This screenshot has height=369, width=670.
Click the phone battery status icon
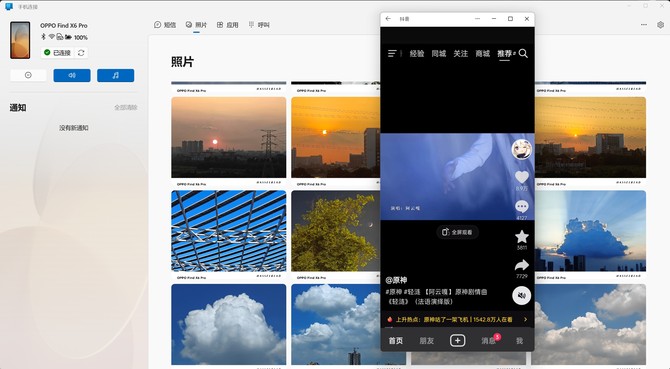(x=68, y=37)
